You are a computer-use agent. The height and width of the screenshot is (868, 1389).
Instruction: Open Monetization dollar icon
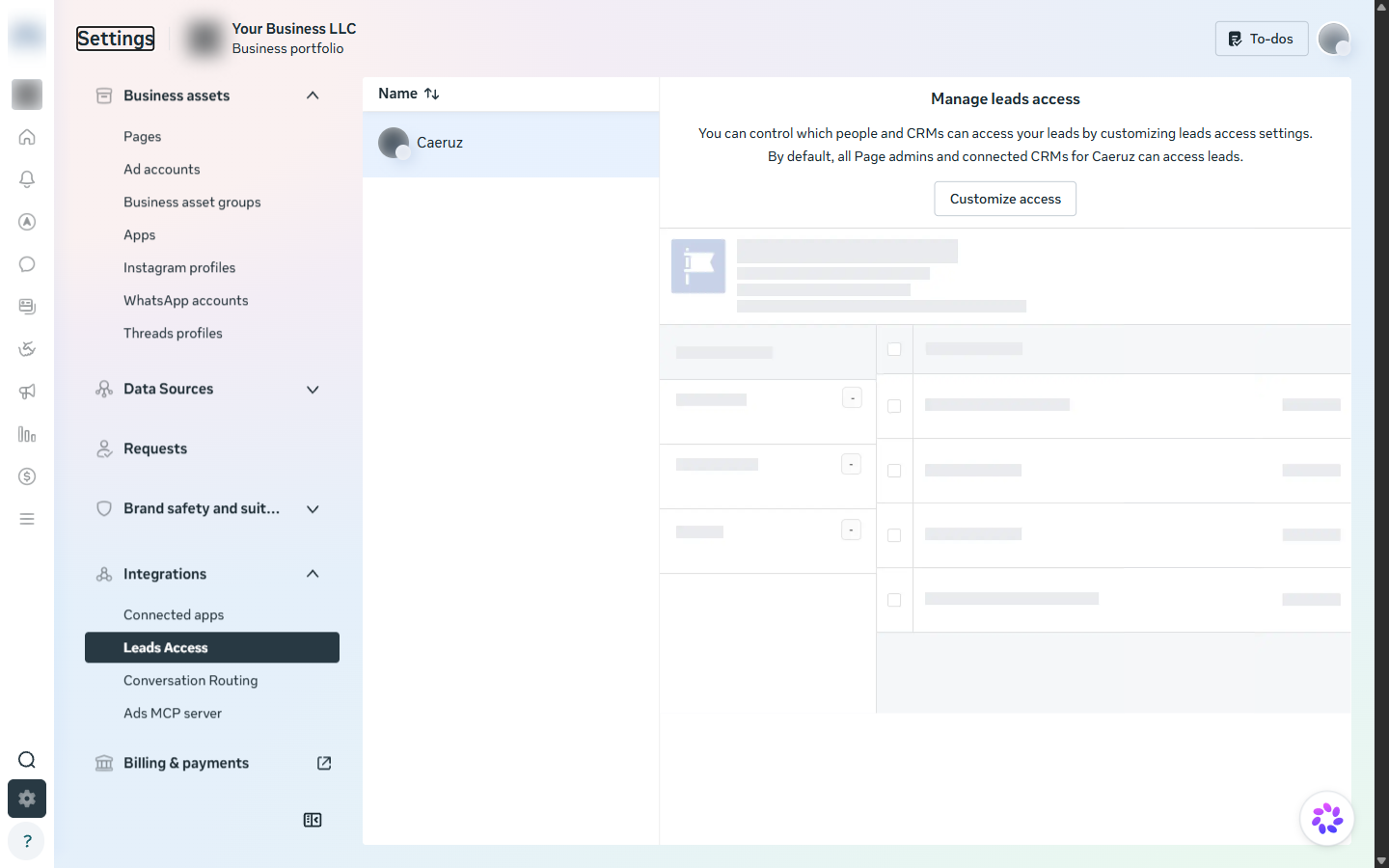27,476
